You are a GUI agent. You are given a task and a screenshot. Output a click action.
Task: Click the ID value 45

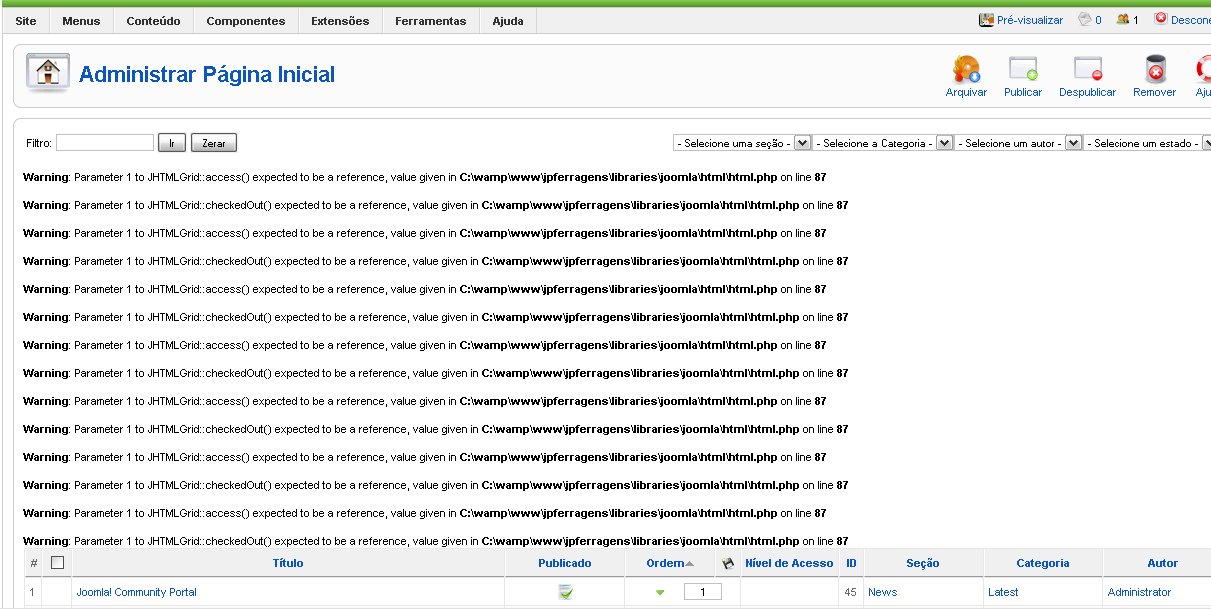point(851,592)
